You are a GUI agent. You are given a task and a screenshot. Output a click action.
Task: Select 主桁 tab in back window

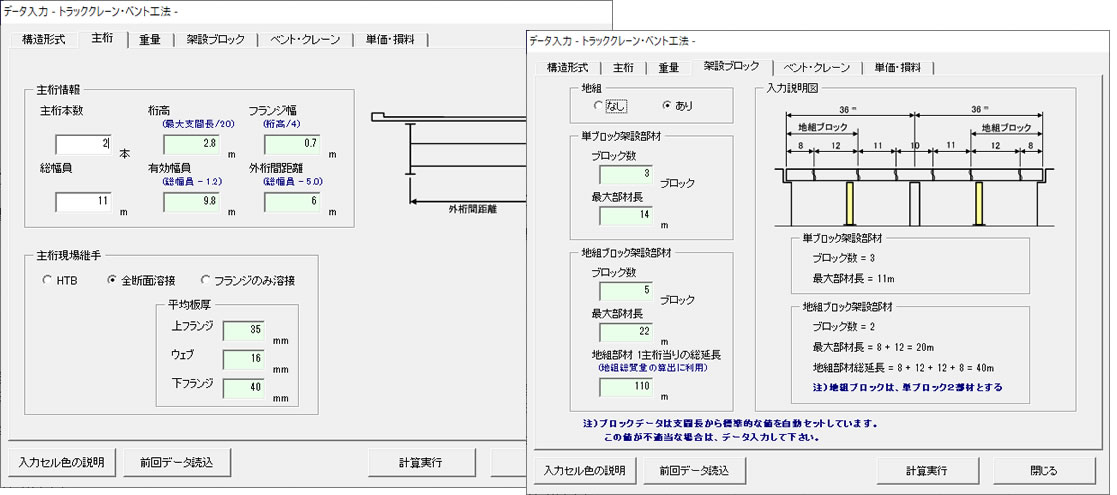tap(103, 39)
